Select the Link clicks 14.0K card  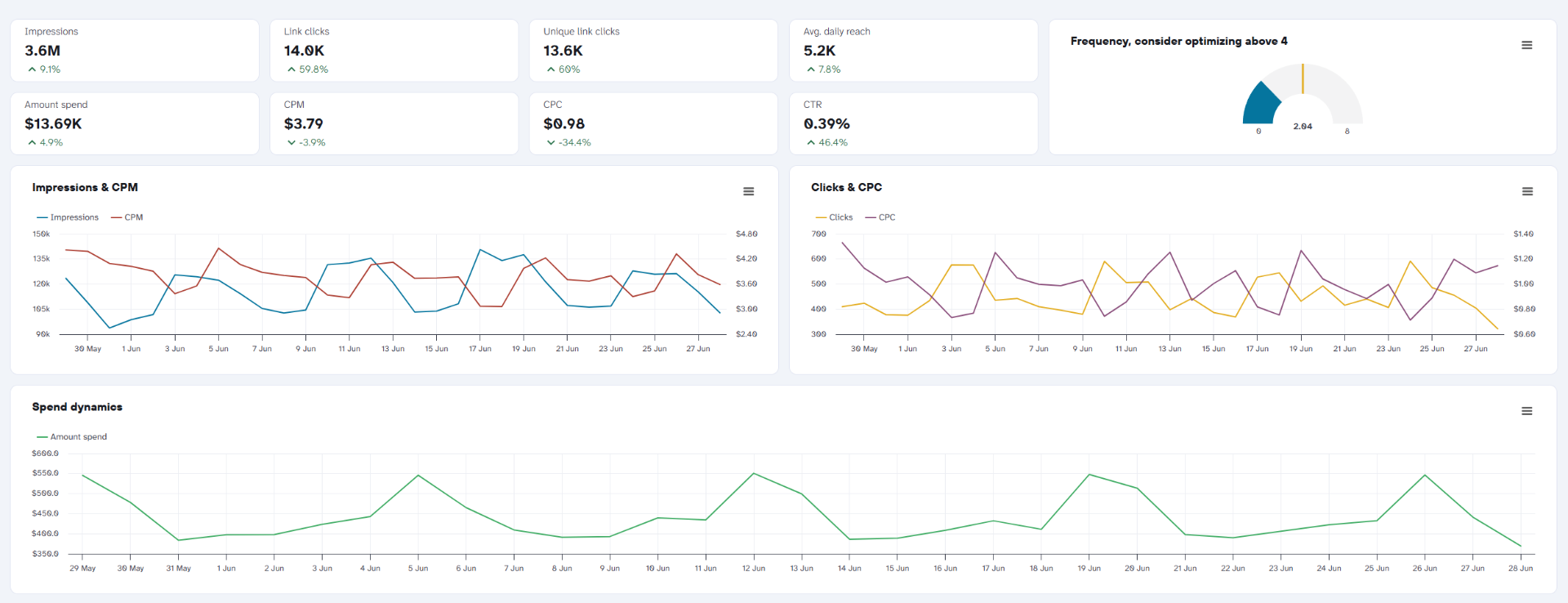click(x=394, y=51)
